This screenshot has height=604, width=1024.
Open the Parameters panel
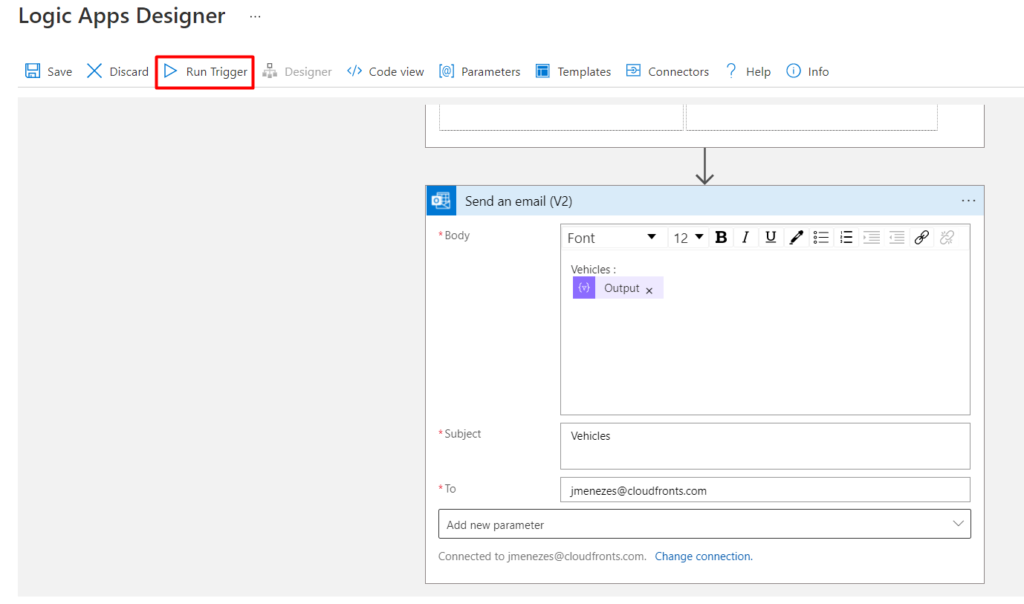click(x=479, y=71)
